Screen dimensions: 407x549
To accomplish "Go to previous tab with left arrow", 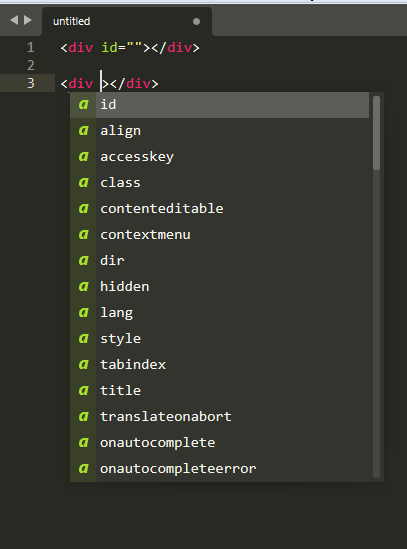I will coord(14,20).
